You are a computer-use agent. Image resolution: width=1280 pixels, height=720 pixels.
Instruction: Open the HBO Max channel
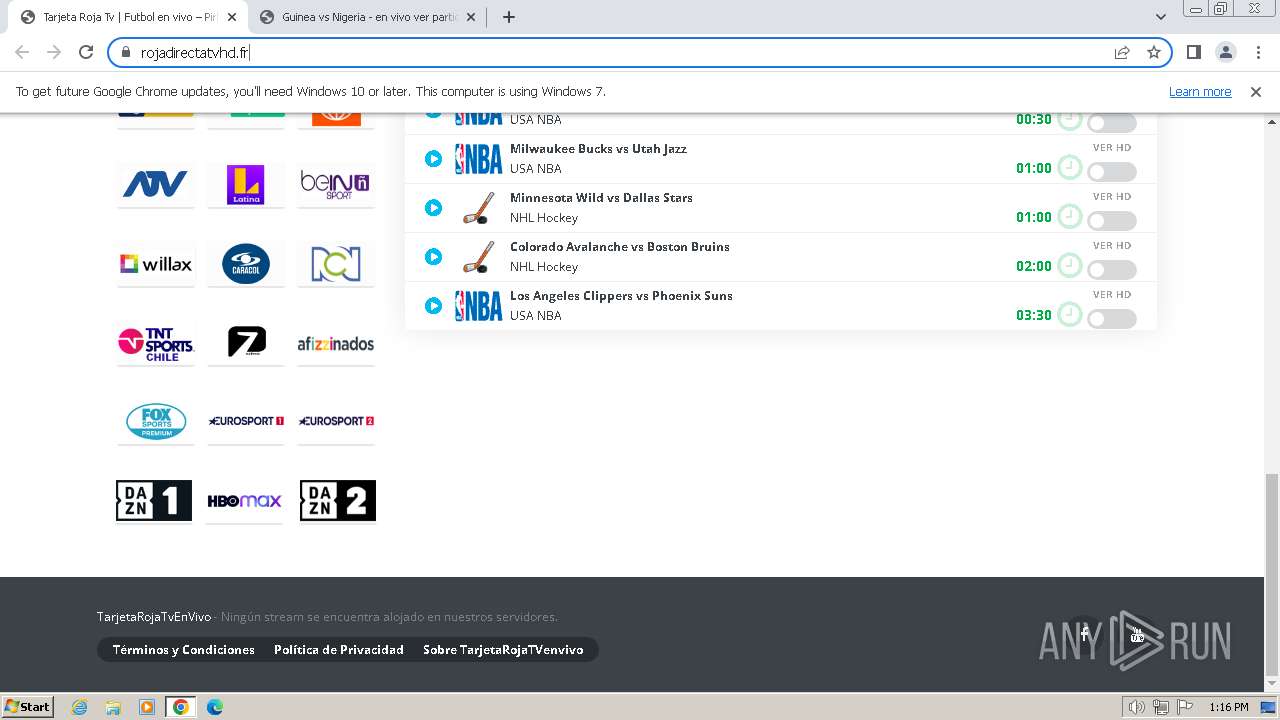246,501
